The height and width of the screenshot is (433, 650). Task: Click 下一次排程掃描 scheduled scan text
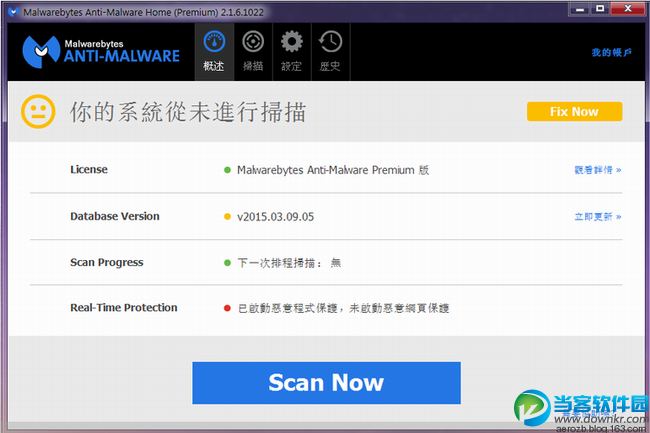click(x=289, y=263)
